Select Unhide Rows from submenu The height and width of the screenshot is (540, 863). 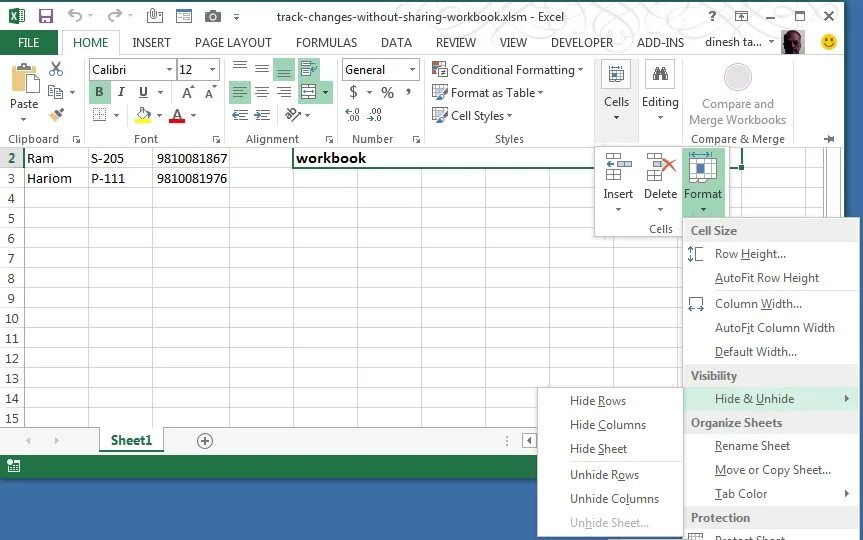(604, 474)
